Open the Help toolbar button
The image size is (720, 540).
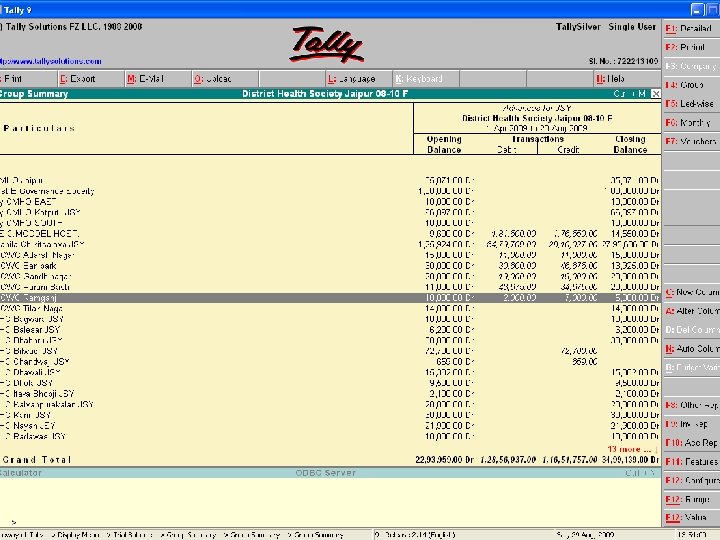(x=627, y=79)
